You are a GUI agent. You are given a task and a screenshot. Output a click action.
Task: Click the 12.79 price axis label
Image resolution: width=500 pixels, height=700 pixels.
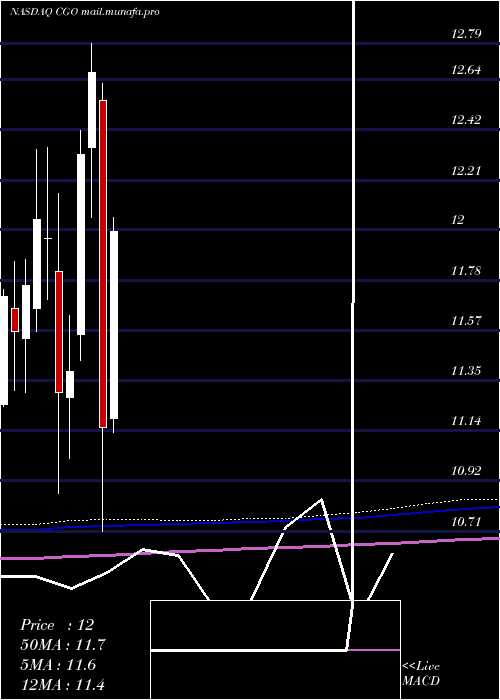coord(466,33)
